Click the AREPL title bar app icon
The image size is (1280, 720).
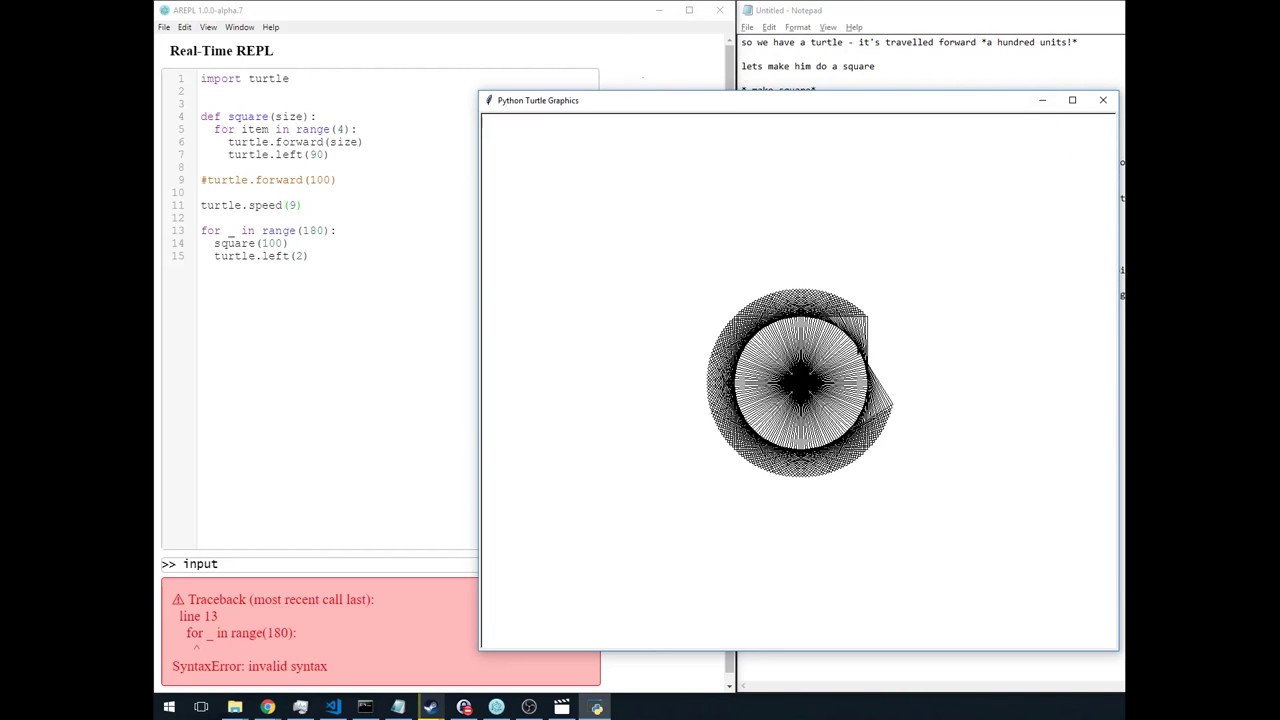165,11
